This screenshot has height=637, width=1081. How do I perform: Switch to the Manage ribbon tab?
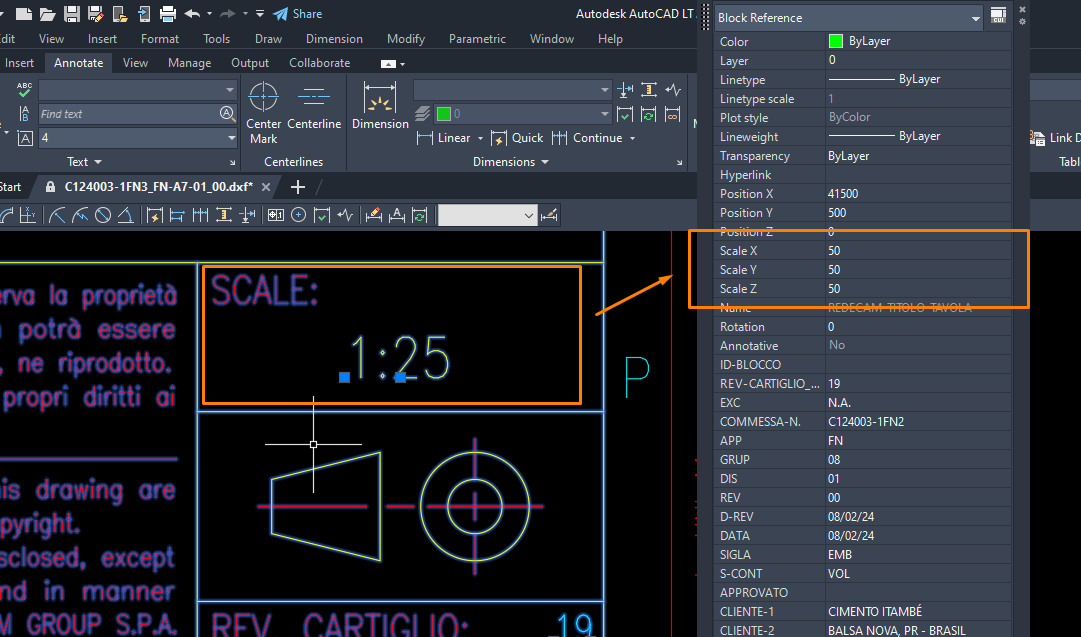(189, 63)
